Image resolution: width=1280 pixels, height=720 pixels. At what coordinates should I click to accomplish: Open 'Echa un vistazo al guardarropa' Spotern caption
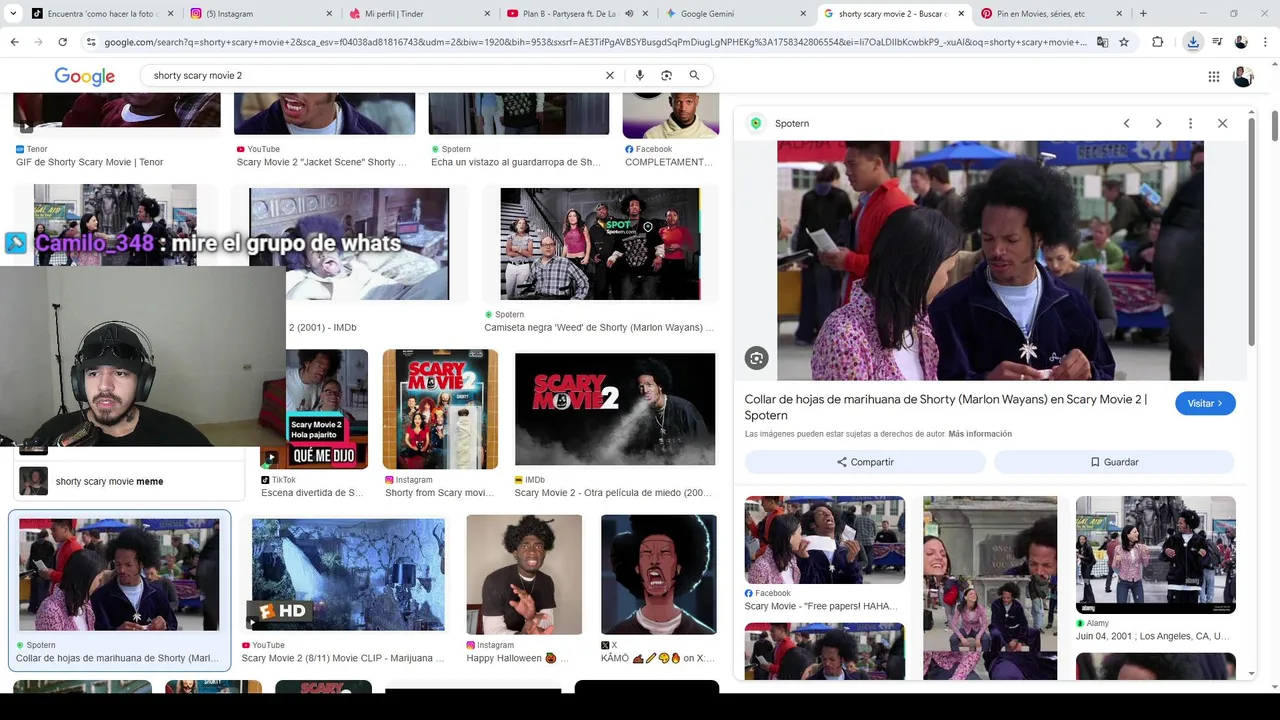coord(516,162)
